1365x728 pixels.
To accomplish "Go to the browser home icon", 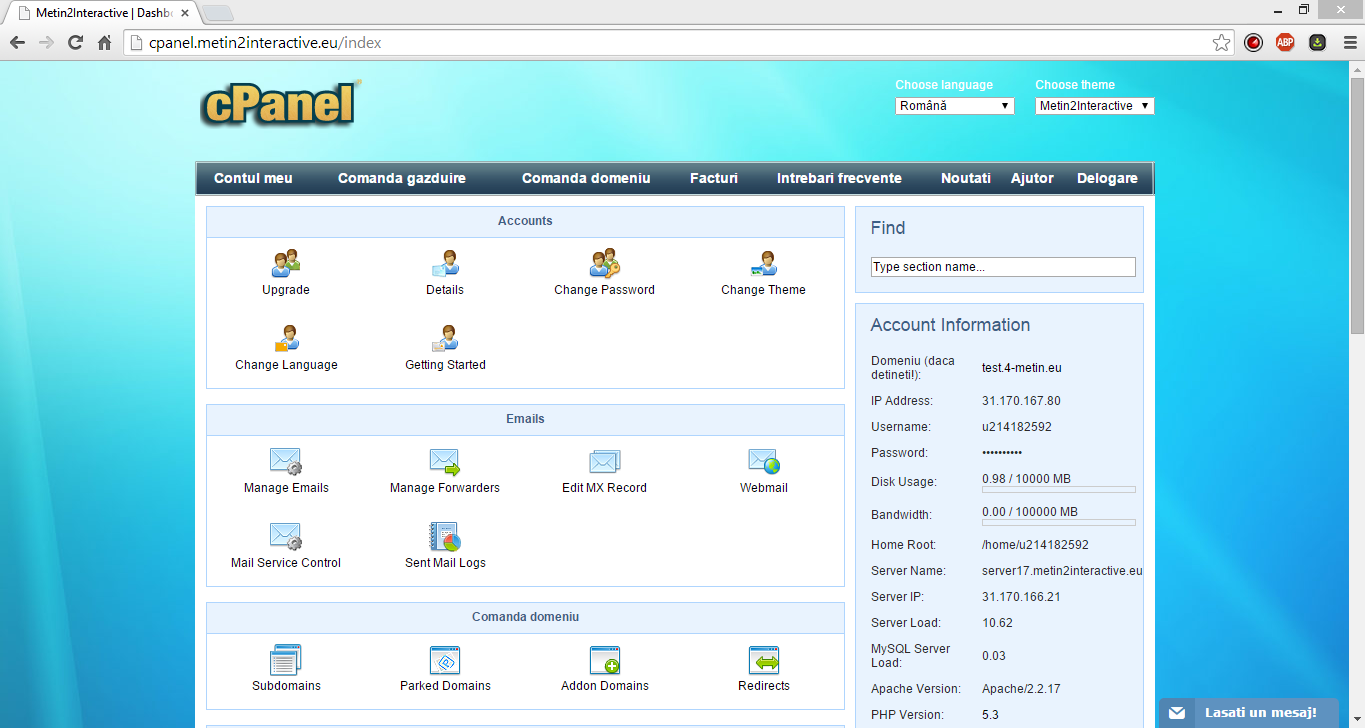I will point(104,43).
